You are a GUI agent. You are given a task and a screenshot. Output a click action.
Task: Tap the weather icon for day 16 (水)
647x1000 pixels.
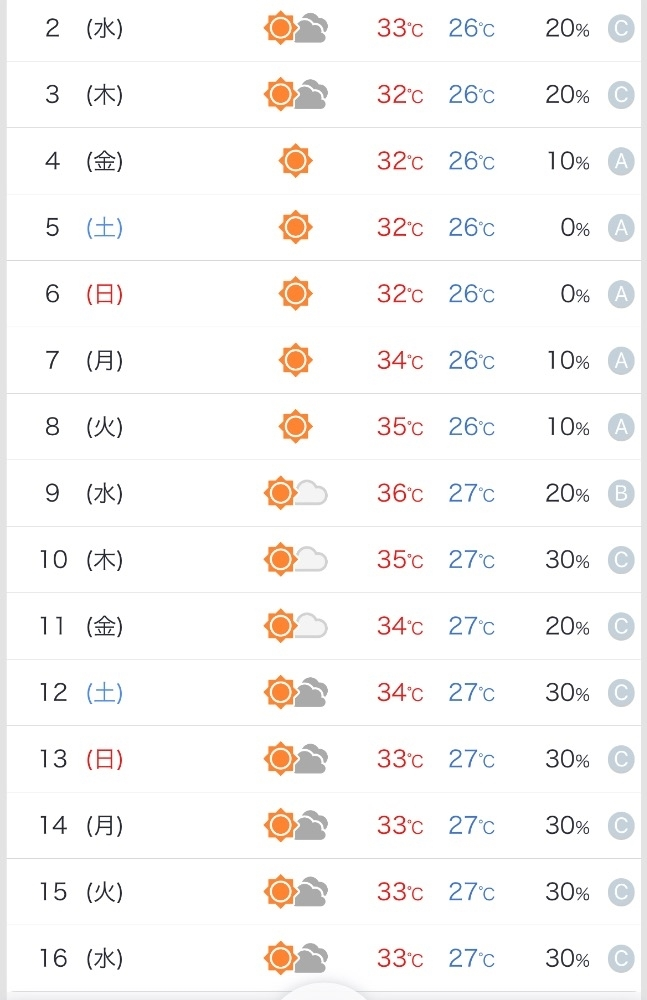tap(296, 958)
